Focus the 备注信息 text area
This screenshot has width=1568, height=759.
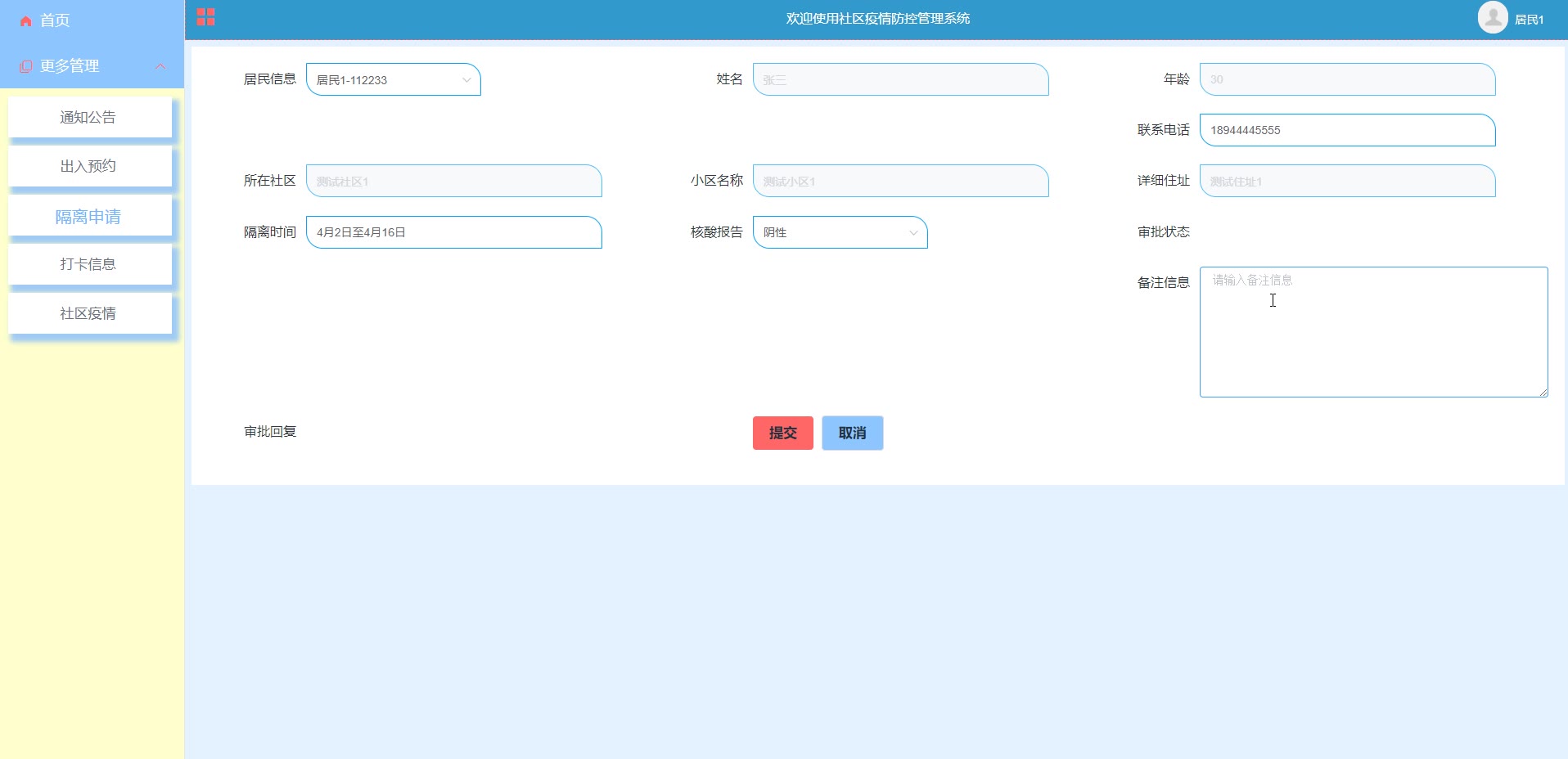tap(1372, 332)
